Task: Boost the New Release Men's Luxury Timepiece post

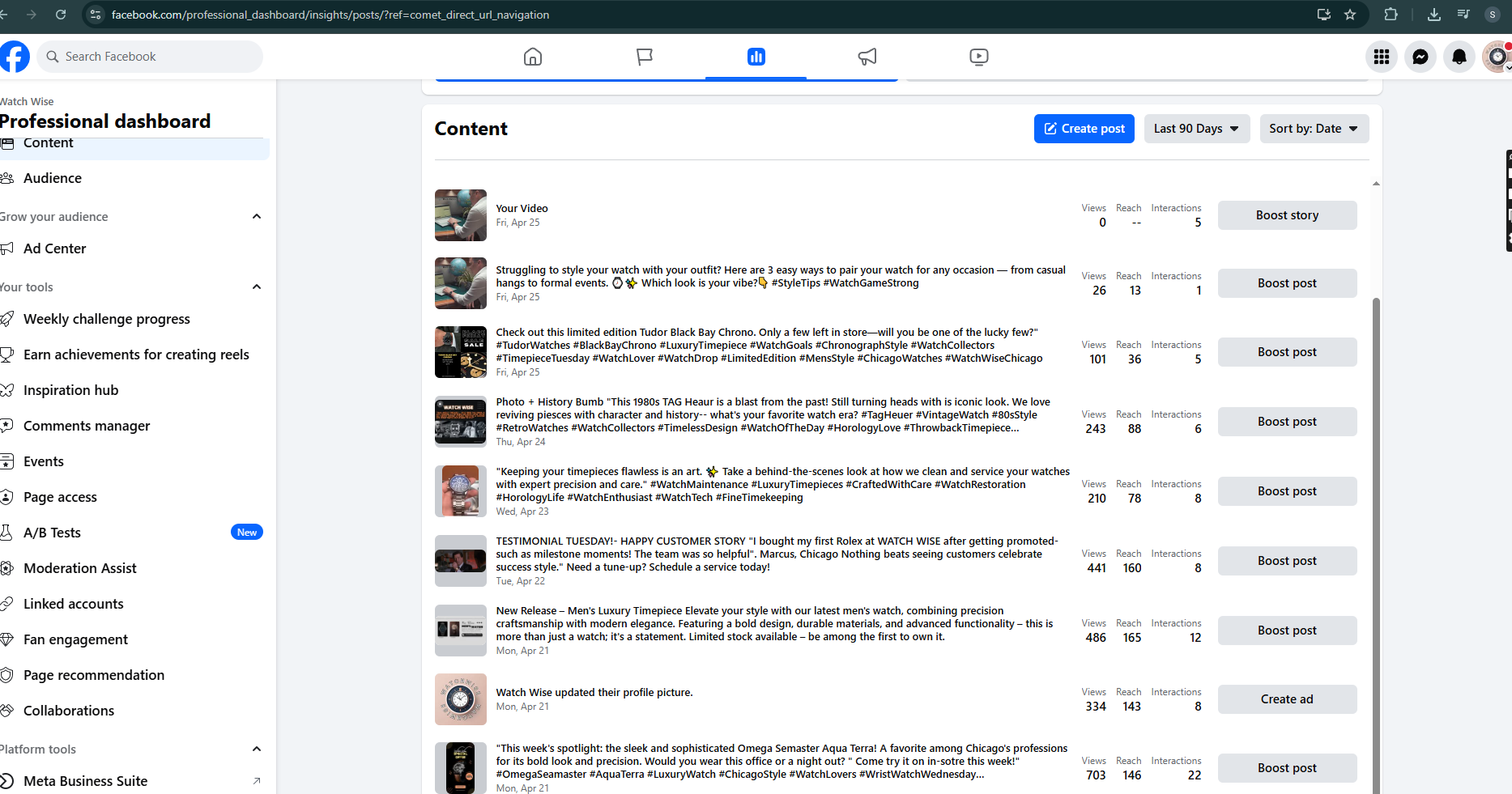Action: [1288, 631]
